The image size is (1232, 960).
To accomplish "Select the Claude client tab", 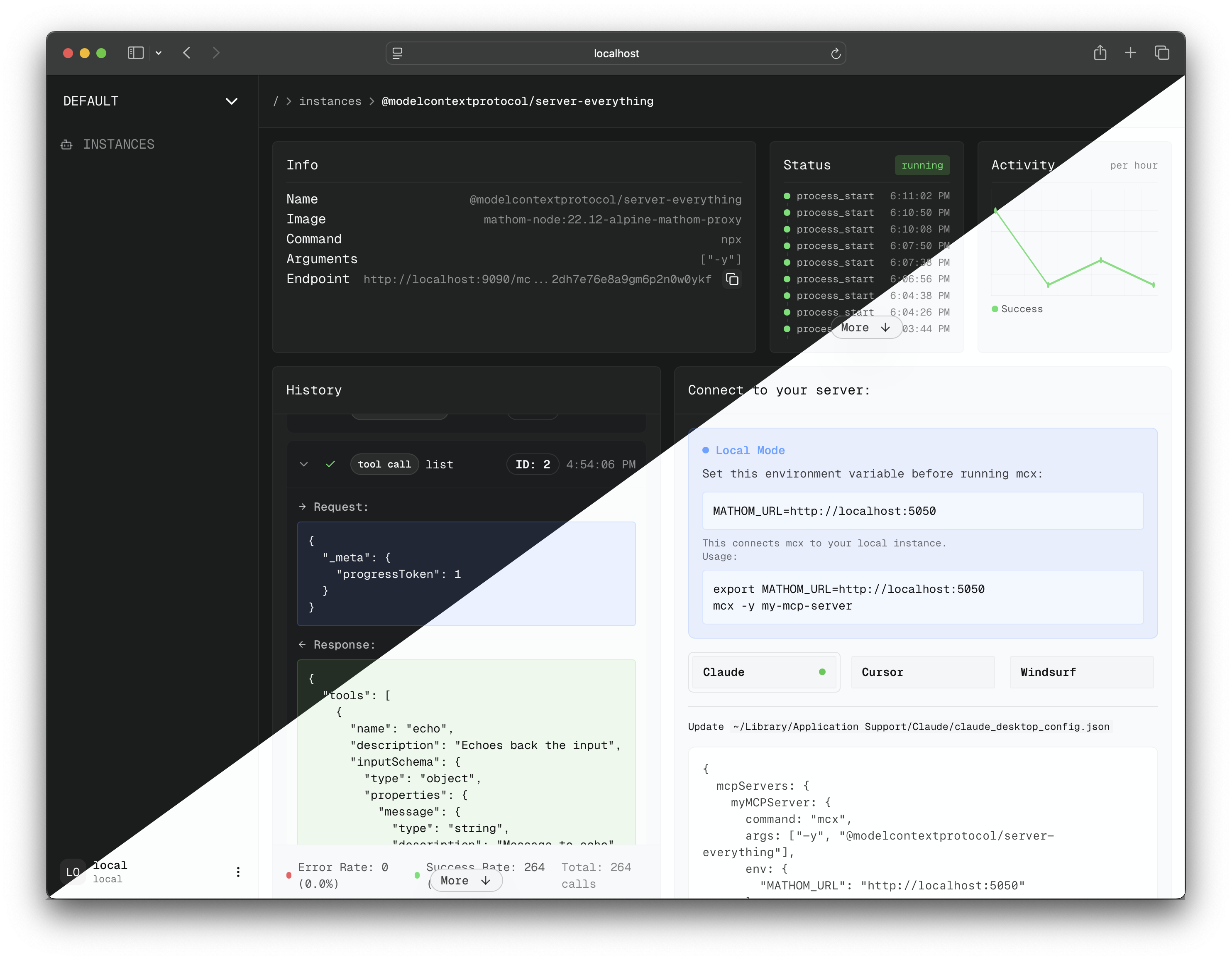I will (x=764, y=672).
